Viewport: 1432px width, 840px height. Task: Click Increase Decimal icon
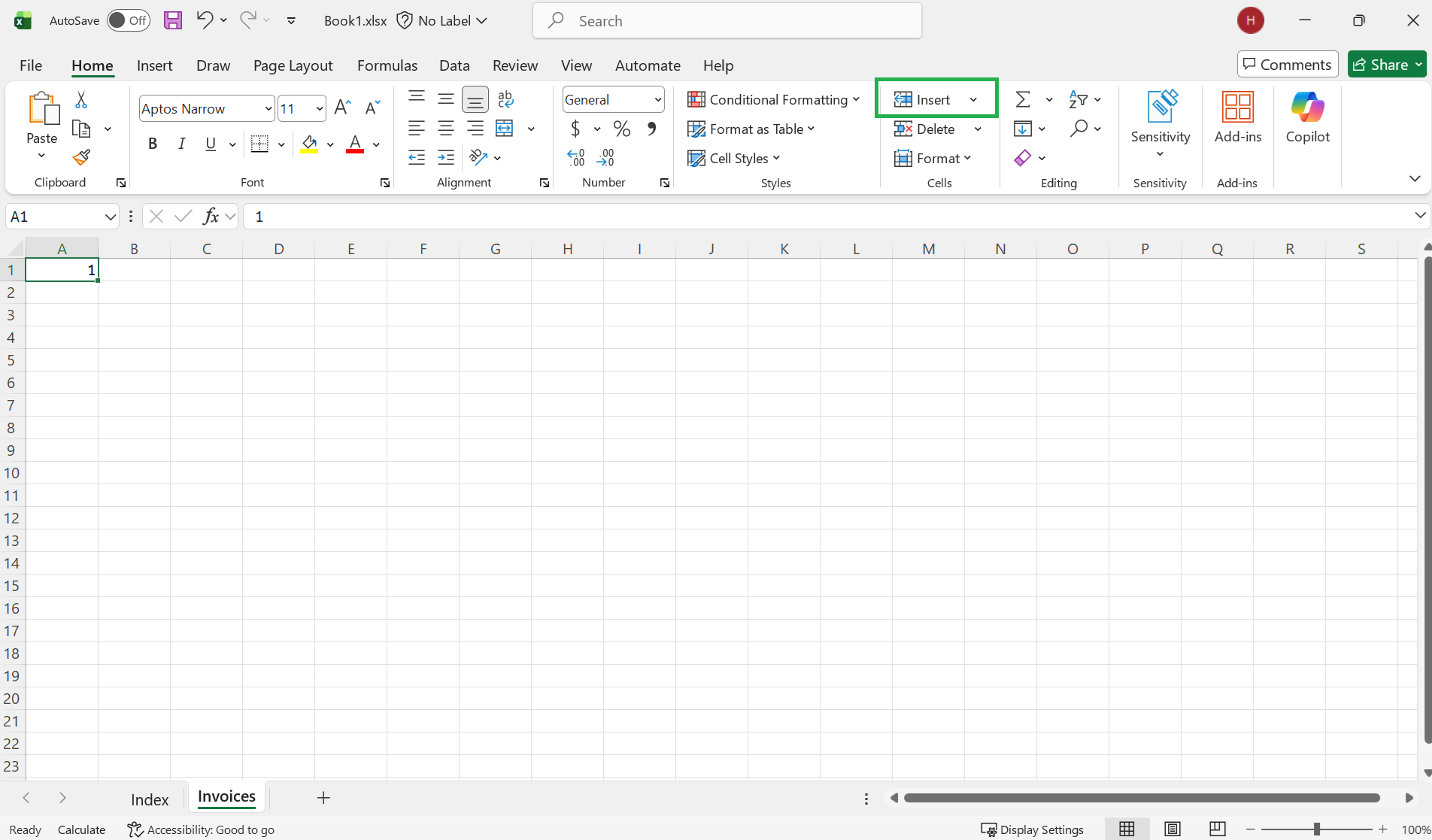(x=576, y=157)
